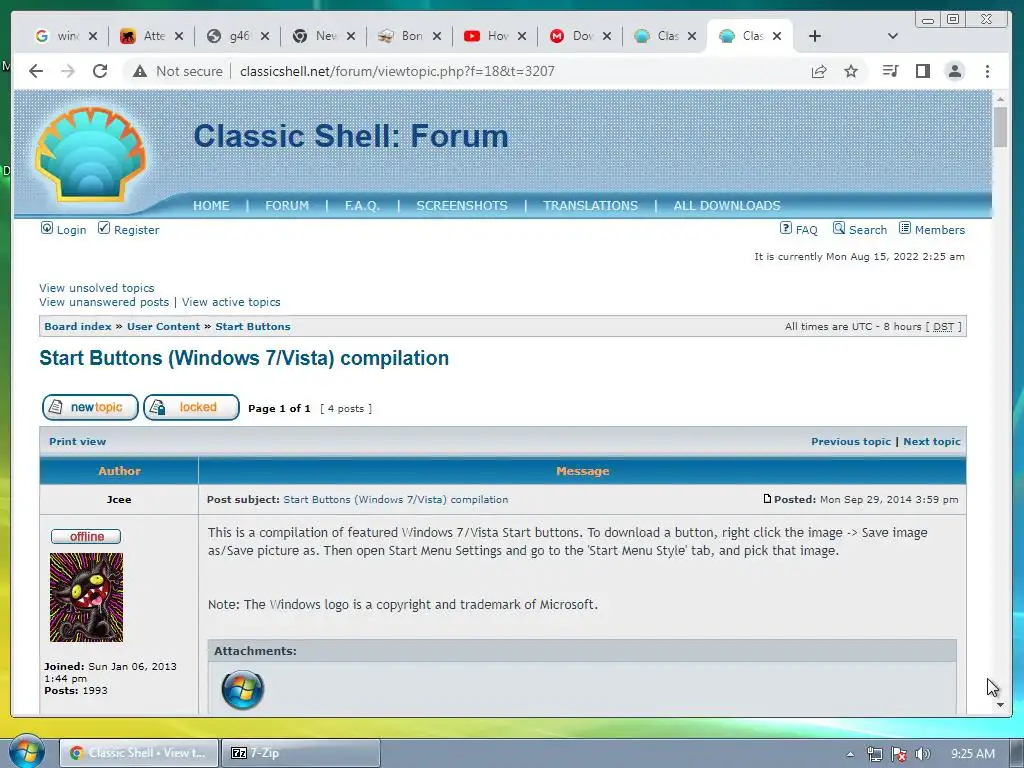Open the ALL DOWNLOADS navigation item
Screen dimensions: 1024x768
tap(727, 206)
